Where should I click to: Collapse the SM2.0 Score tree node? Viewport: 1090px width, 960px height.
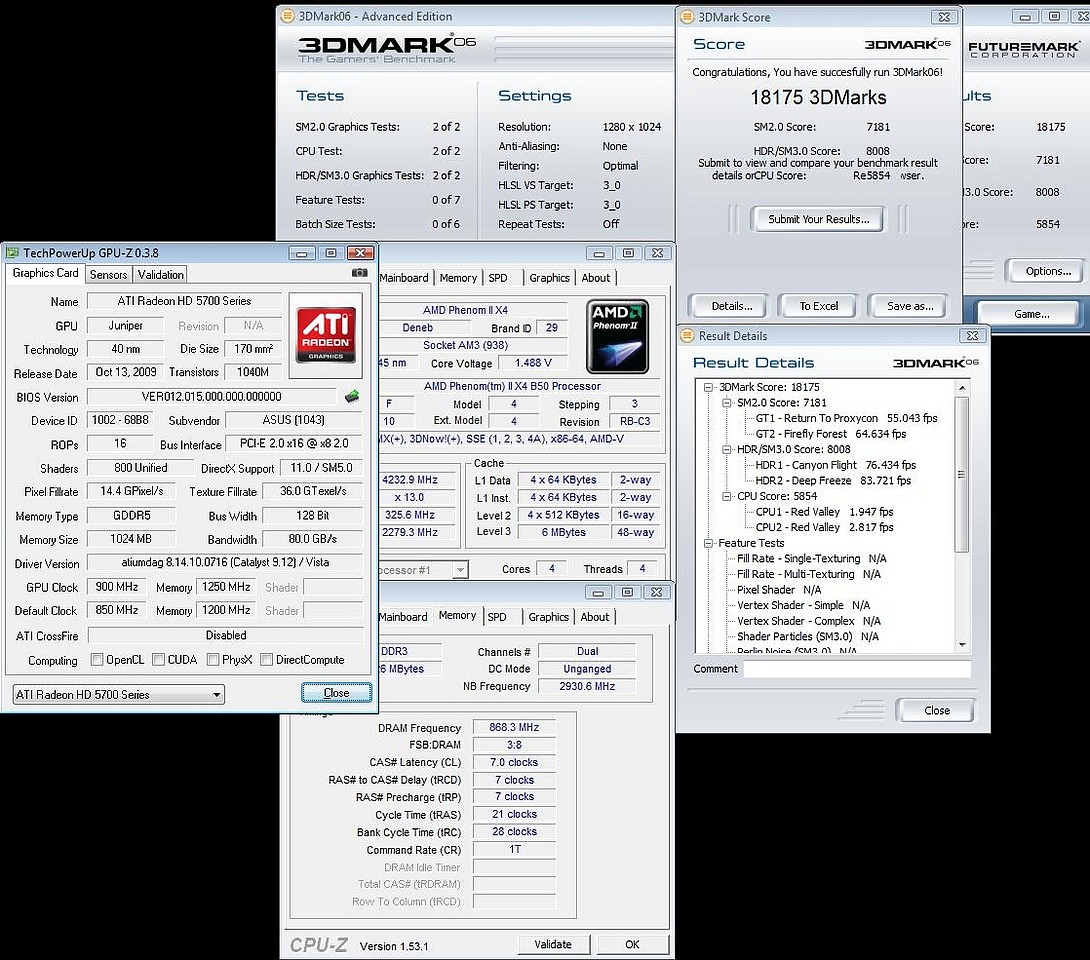726,403
